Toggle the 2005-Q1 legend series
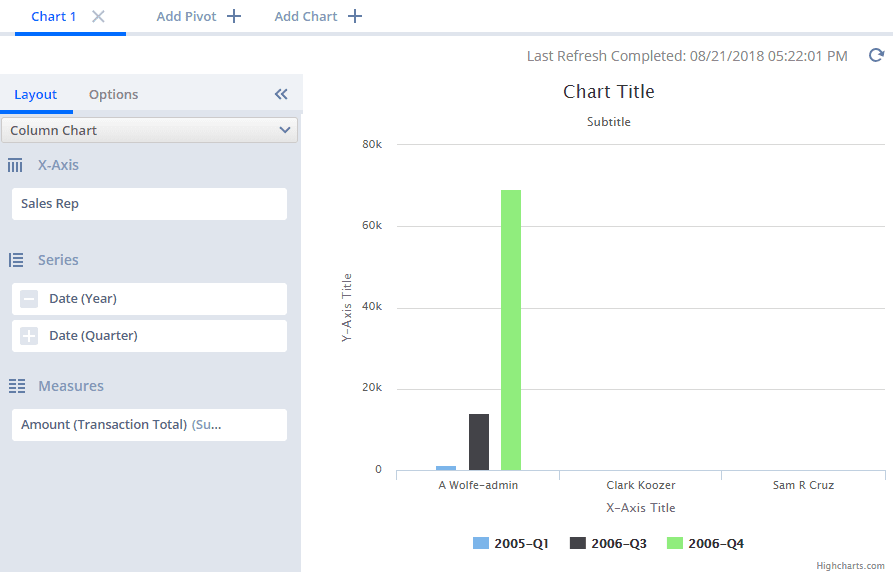Image resolution: width=893 pixels, height=572 pixels. (x=510, y=543)
